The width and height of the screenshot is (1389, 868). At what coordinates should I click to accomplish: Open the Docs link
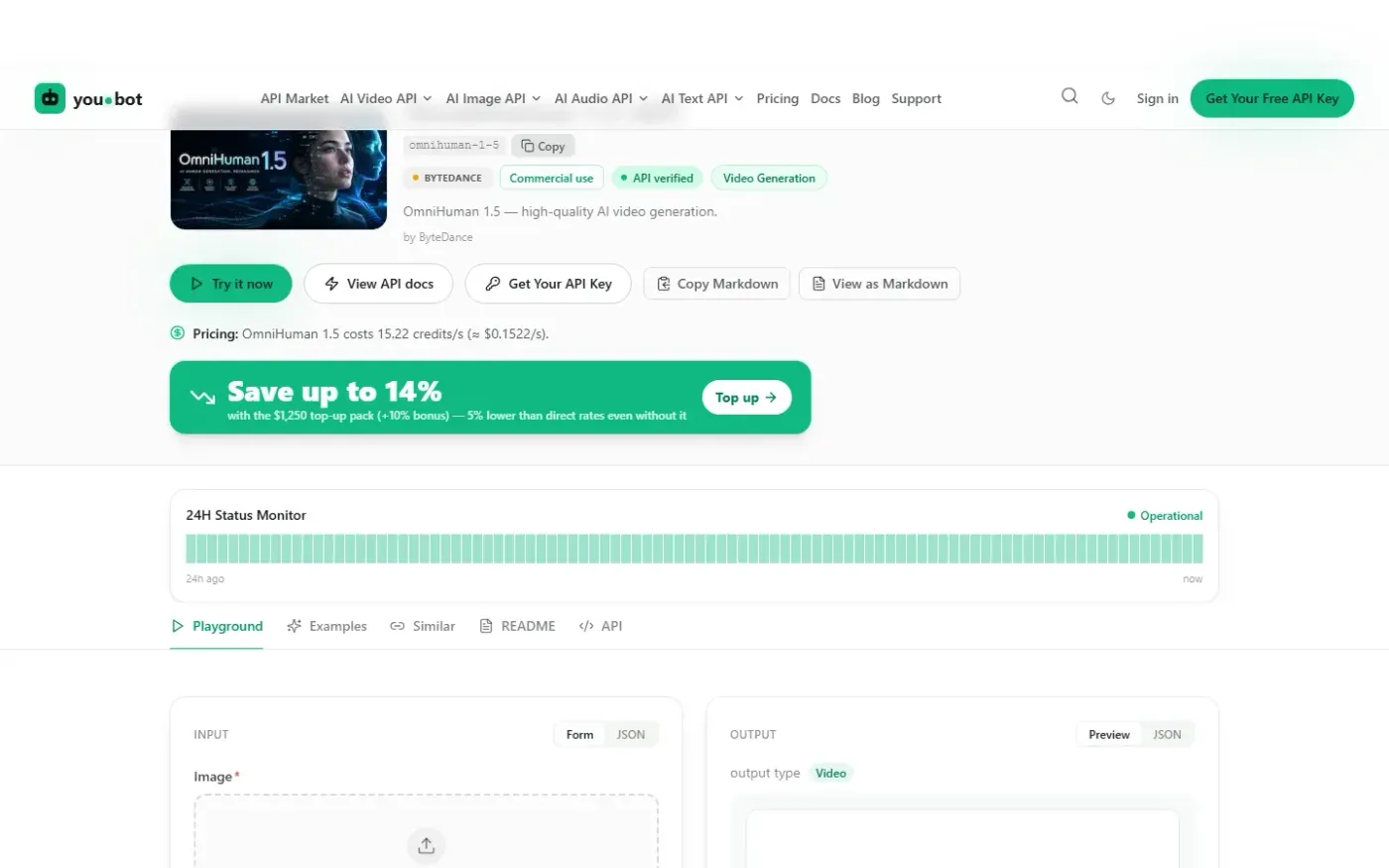825,98
